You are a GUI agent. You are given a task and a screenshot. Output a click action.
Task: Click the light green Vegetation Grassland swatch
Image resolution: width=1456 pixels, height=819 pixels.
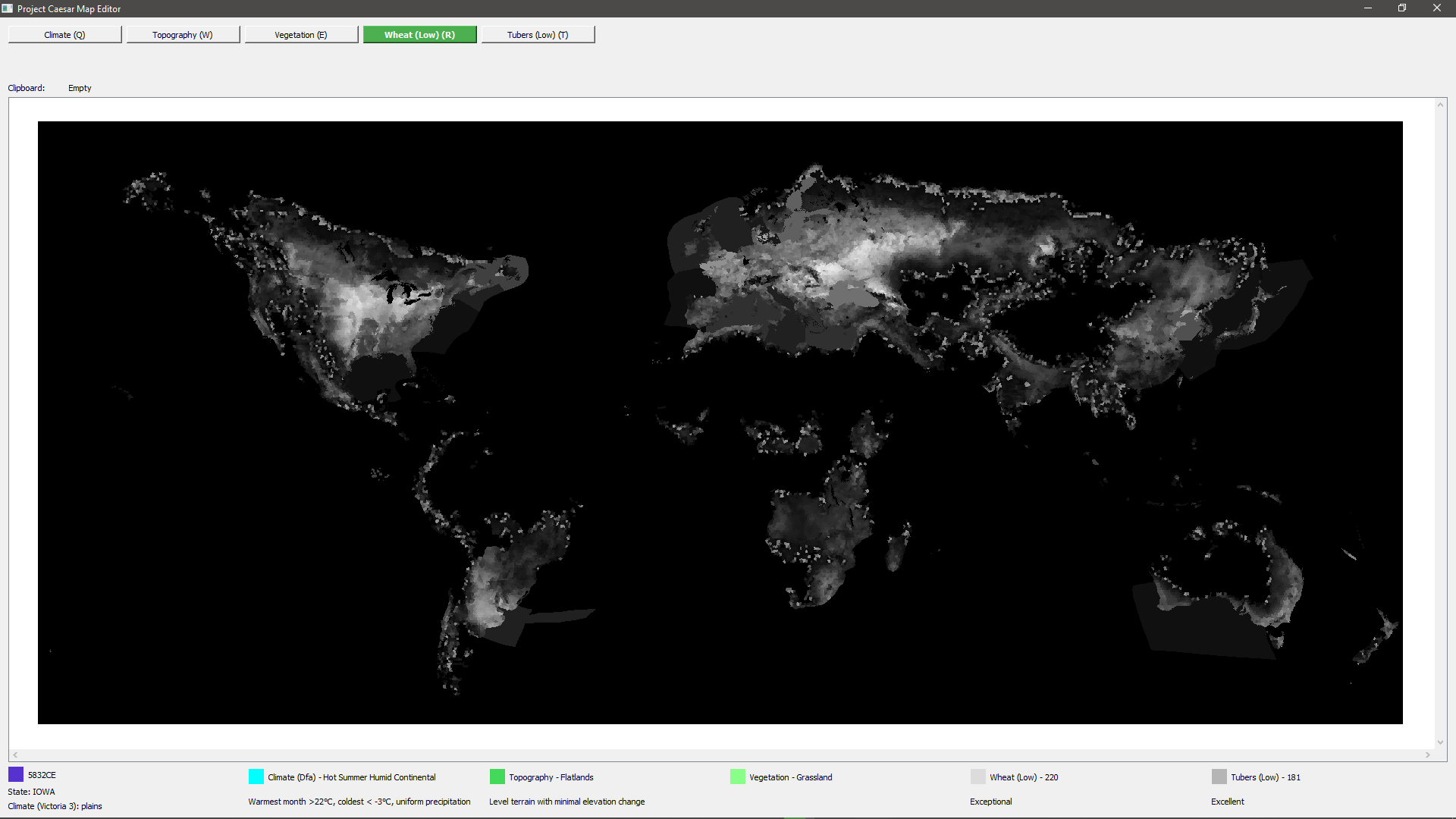[738, 777]
